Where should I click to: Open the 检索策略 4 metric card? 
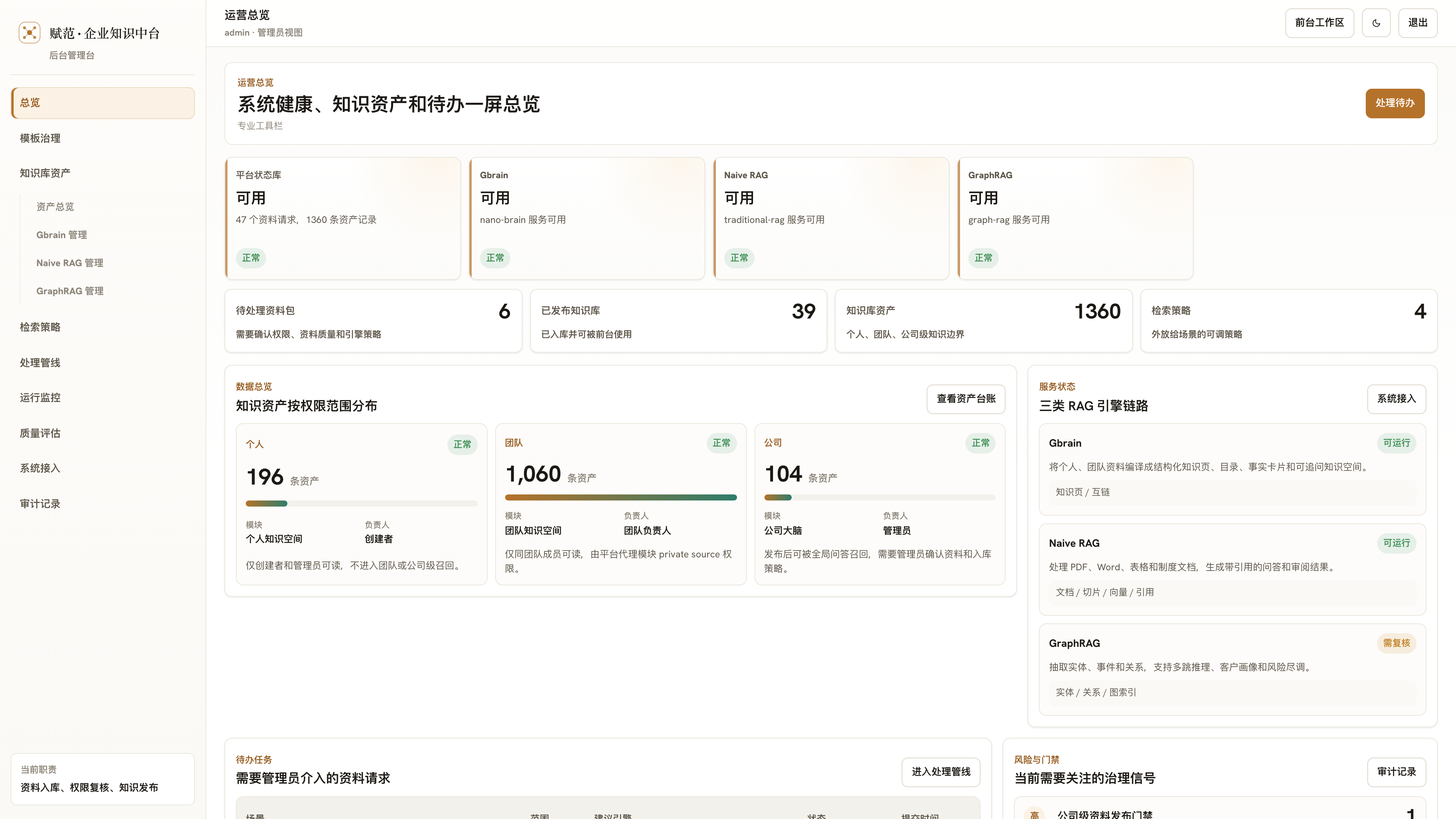pos(1289,321)
